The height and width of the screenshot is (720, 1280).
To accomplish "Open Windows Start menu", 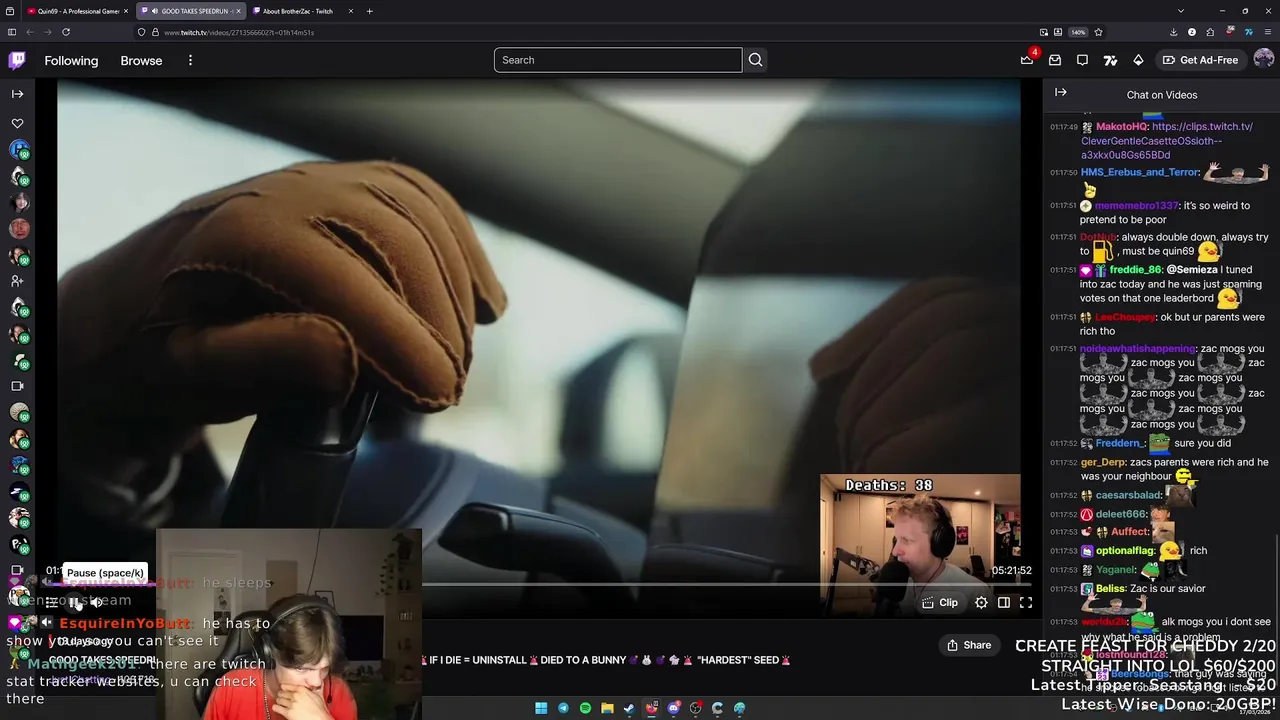I will click(x=541, y=708).
